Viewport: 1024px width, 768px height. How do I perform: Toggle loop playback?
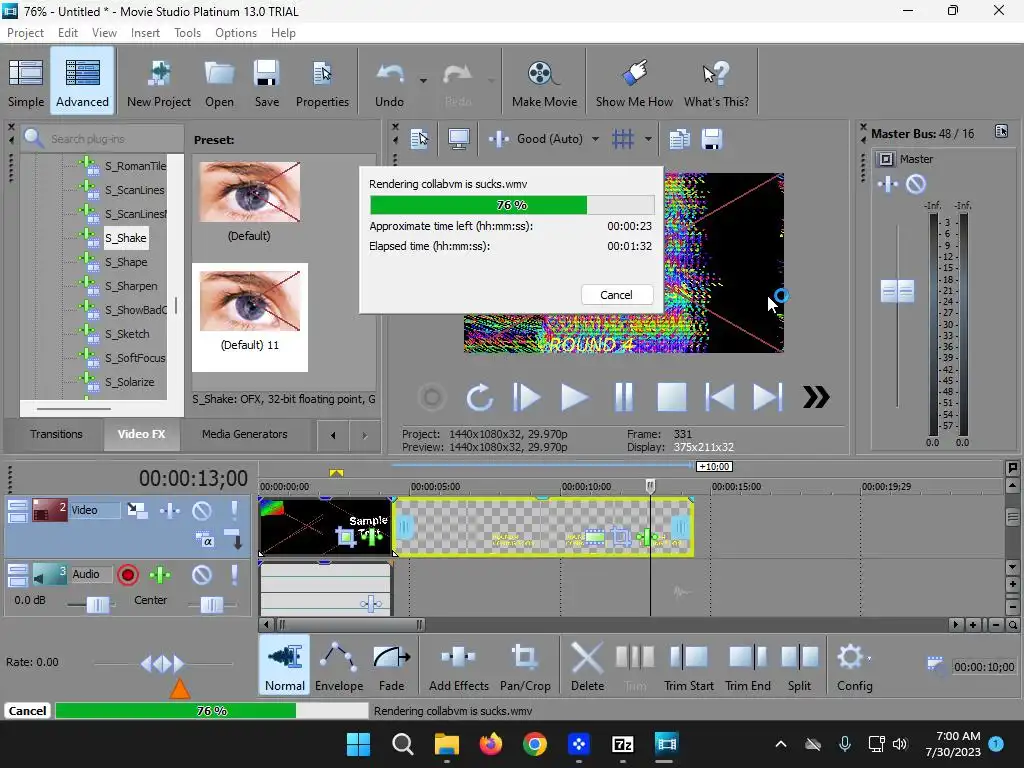point(479,397)
